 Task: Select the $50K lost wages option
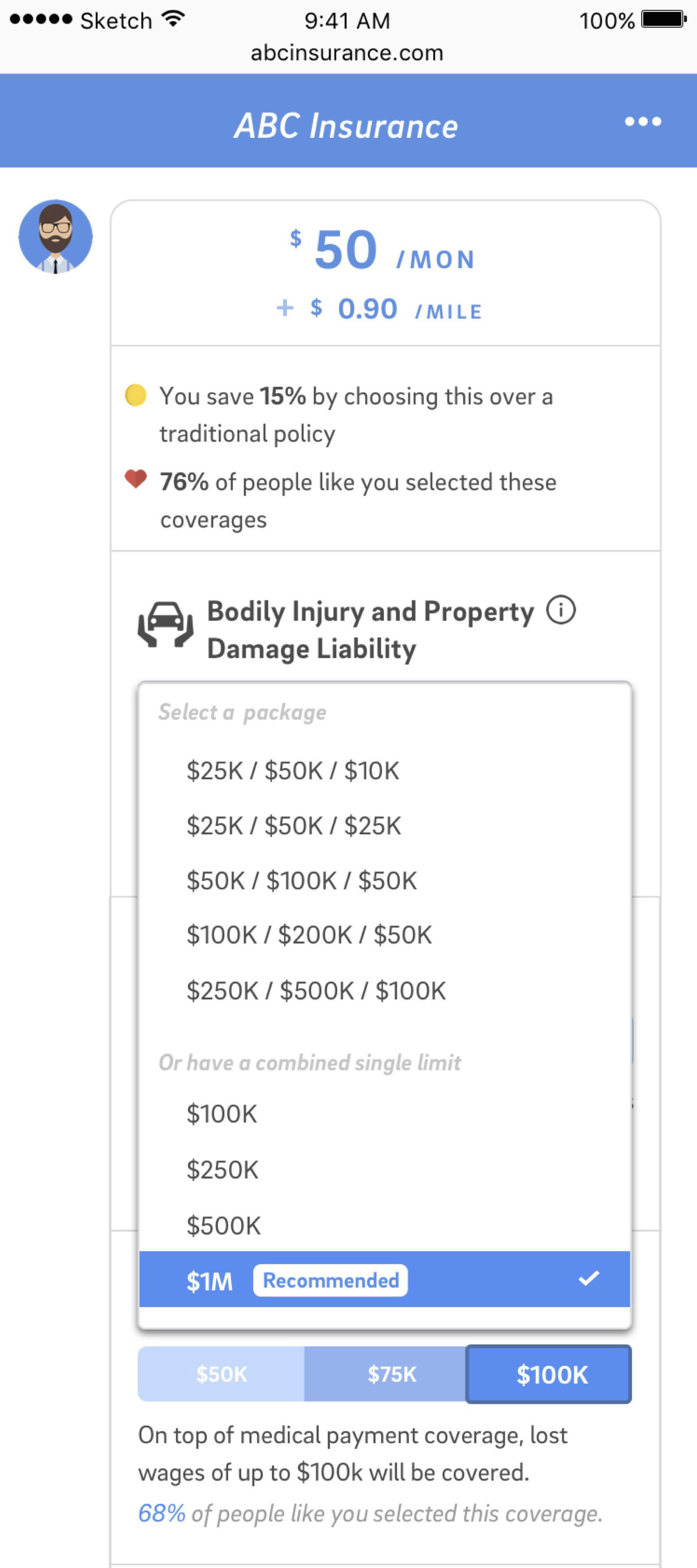click(222, 1374)
